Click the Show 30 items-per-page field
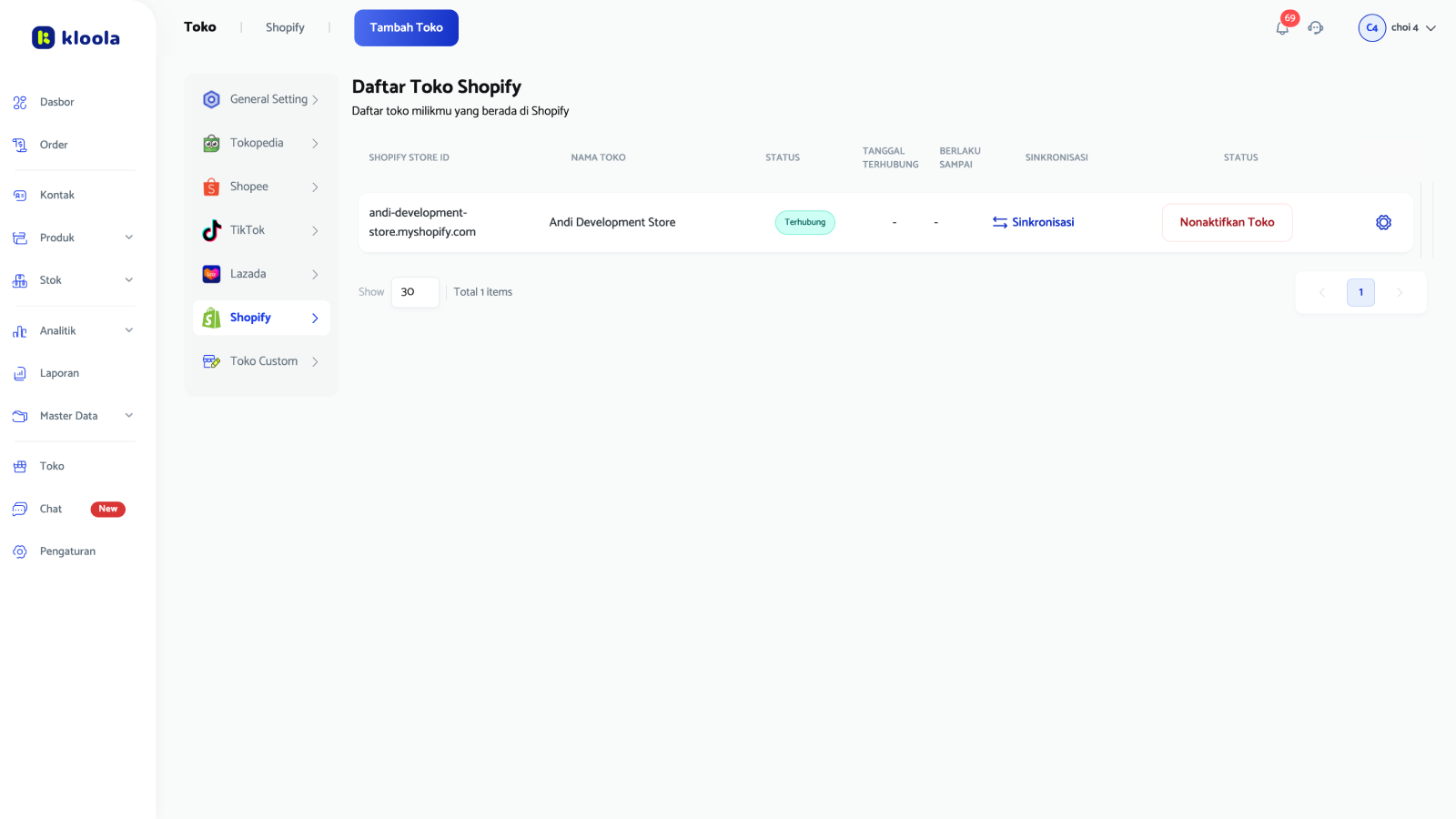 (x=415, y=292)
